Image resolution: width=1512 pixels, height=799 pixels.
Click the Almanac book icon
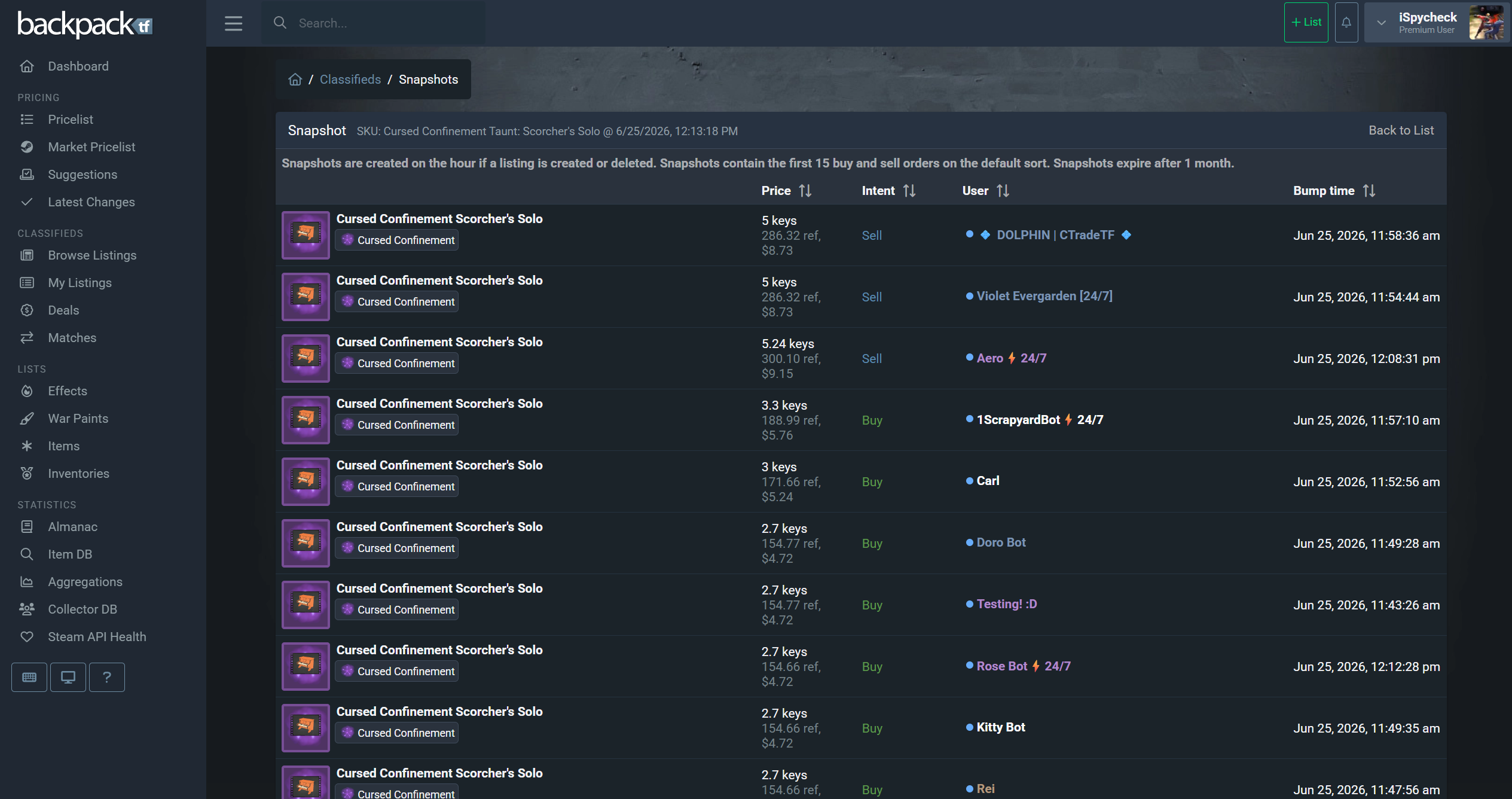[x=27, y=527]
